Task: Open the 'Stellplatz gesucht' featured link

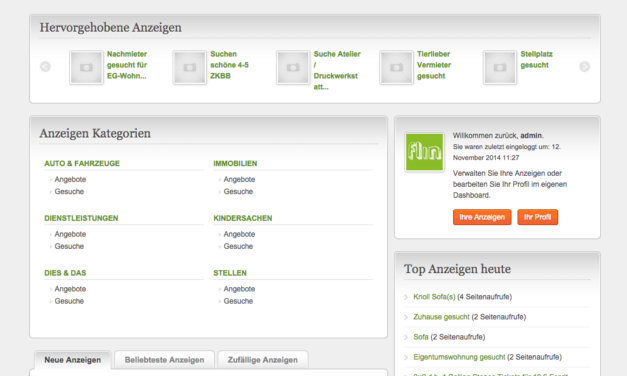Action: 536,59
